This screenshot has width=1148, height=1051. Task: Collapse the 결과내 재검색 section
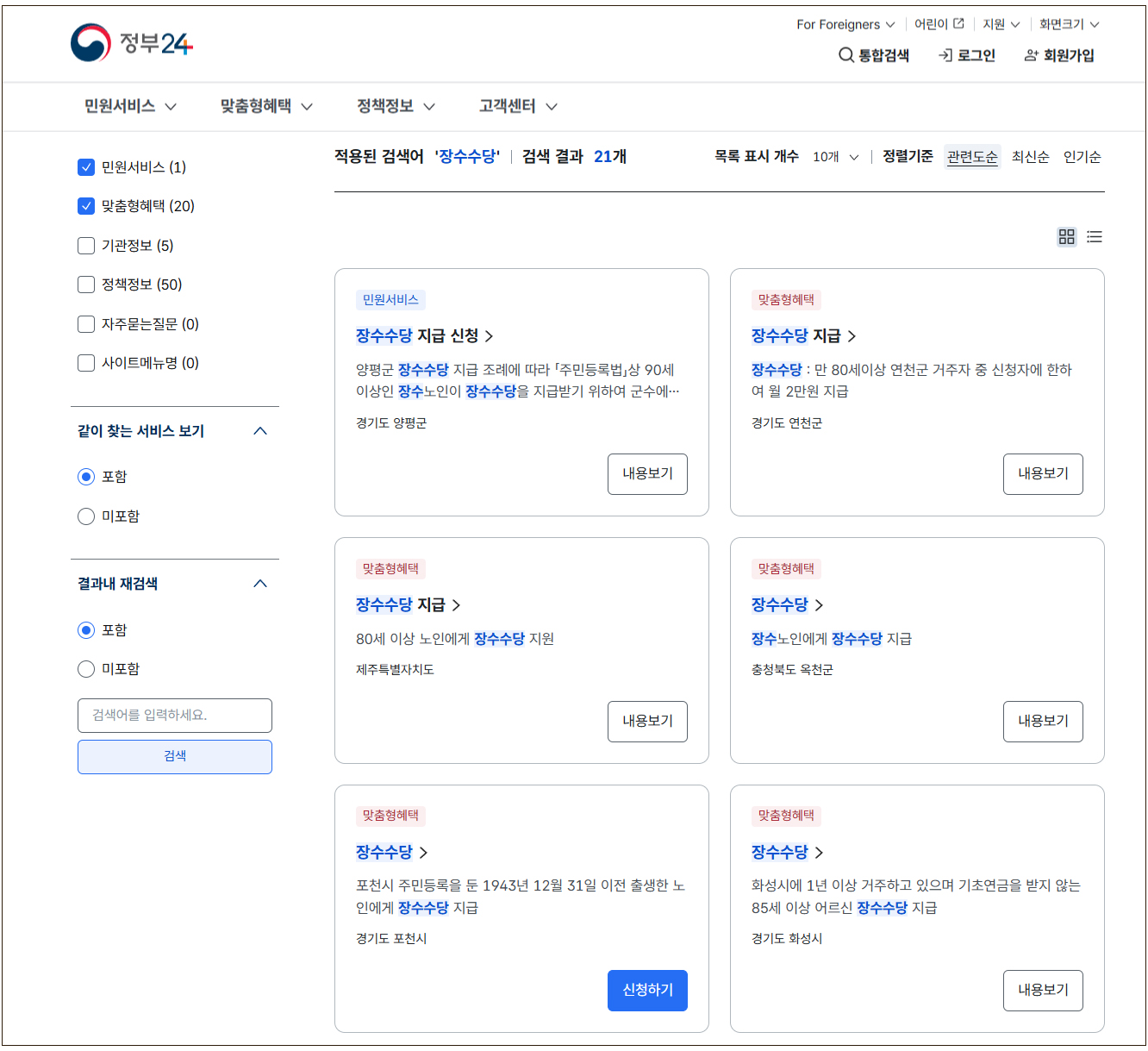click(260, 583)
